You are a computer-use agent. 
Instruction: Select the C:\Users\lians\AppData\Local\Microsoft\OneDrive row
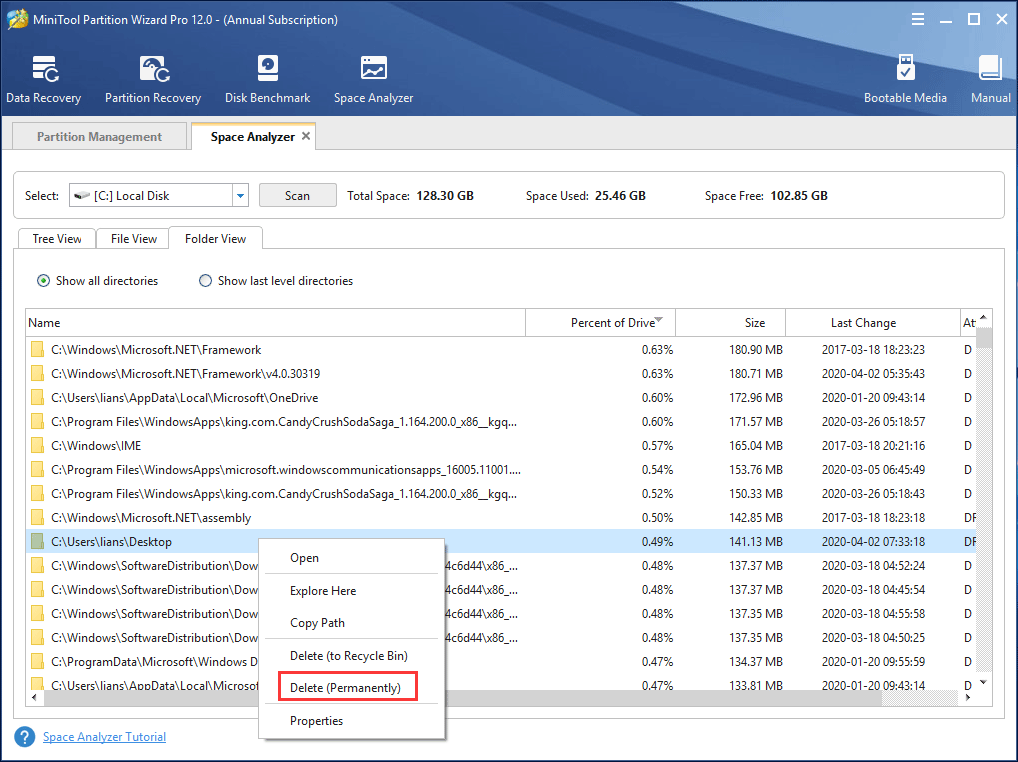tap(501, 398)
